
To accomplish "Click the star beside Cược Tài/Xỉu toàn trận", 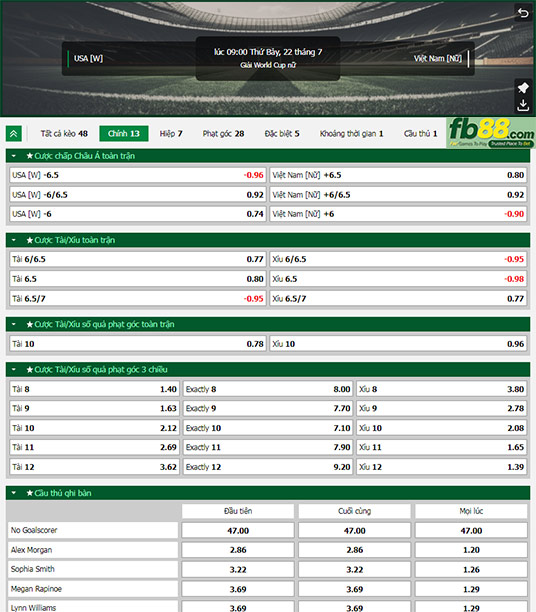I will 30,240.
